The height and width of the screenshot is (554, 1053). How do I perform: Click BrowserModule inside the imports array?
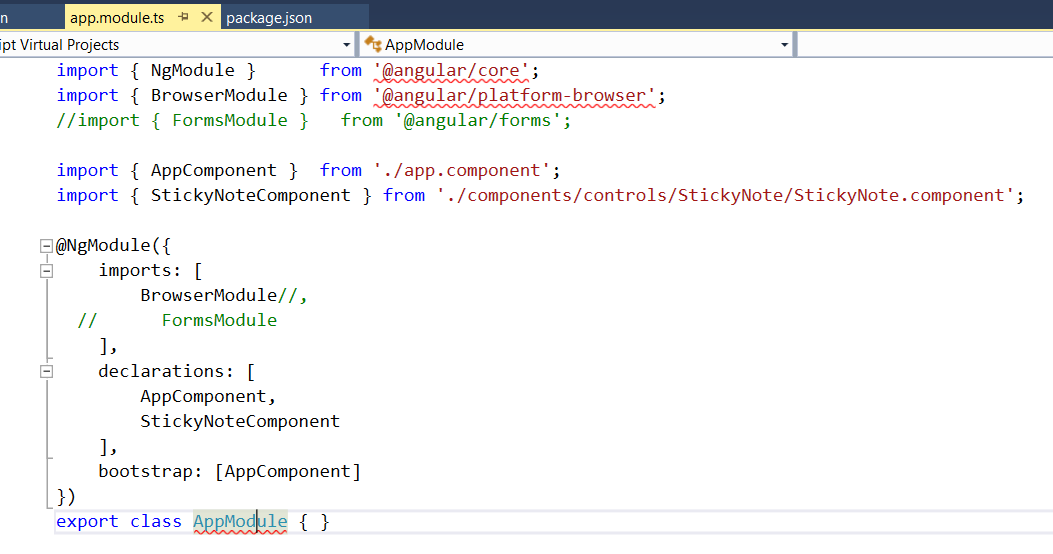click(x=208, y=295)
